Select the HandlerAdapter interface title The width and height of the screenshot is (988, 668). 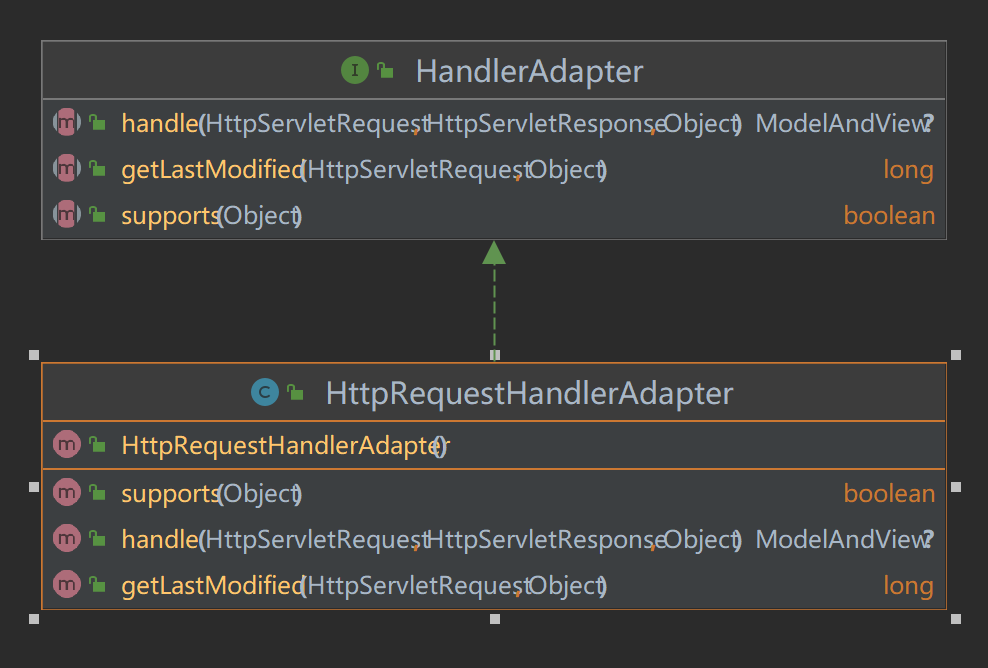[529, 72]
